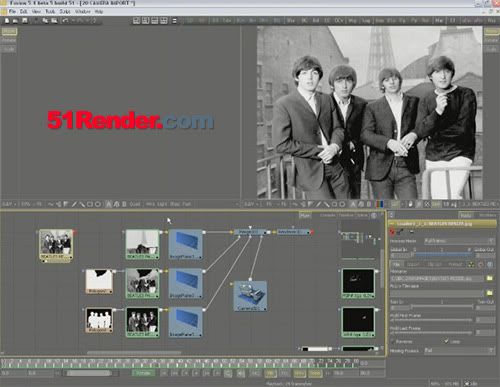Switch to the Flow tab

(x=305, y=216)
